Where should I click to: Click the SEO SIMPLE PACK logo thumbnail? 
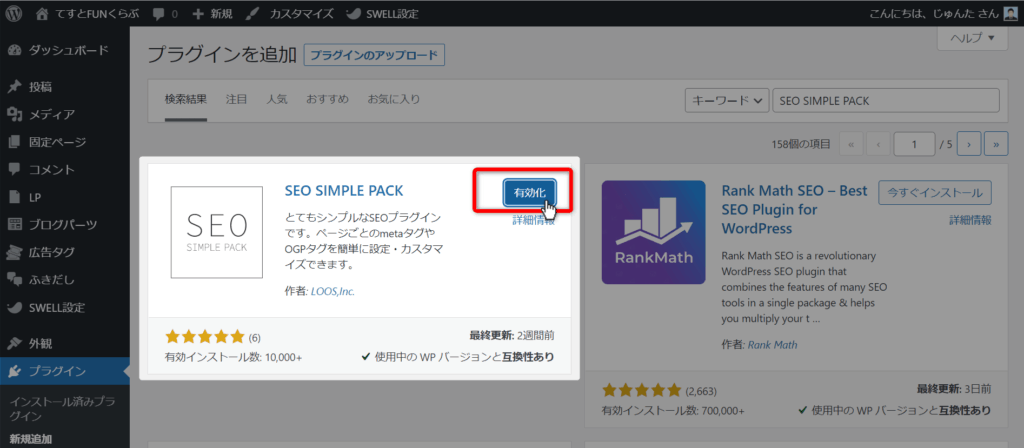(217, 232)
